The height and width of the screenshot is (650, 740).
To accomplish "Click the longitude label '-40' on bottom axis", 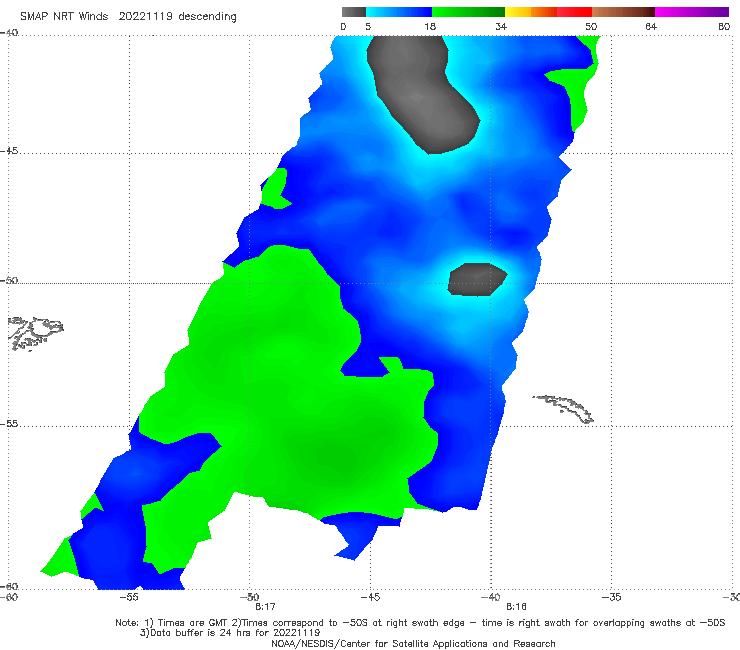I will pos(490,597).
